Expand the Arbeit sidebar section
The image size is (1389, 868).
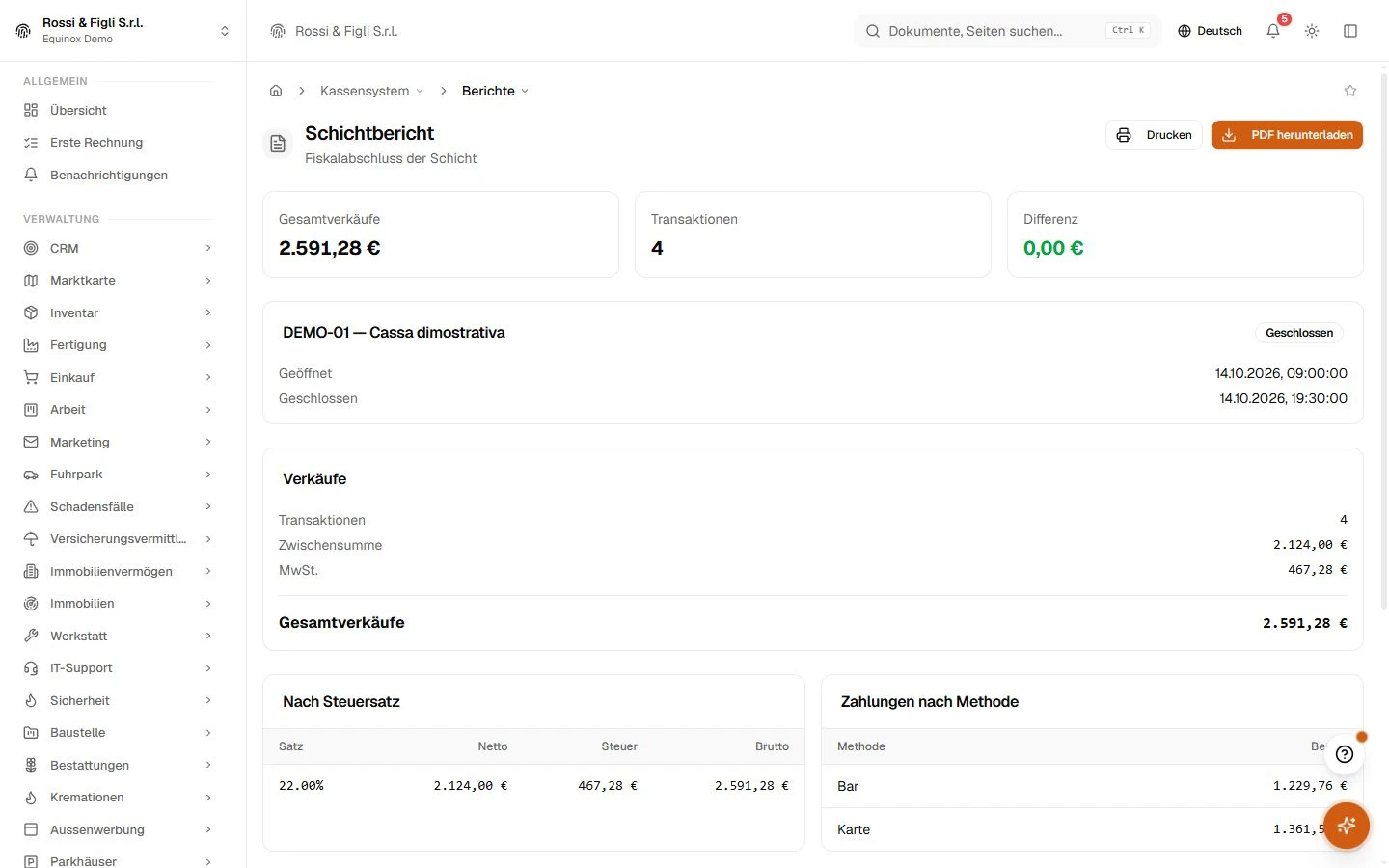[118, 410]
